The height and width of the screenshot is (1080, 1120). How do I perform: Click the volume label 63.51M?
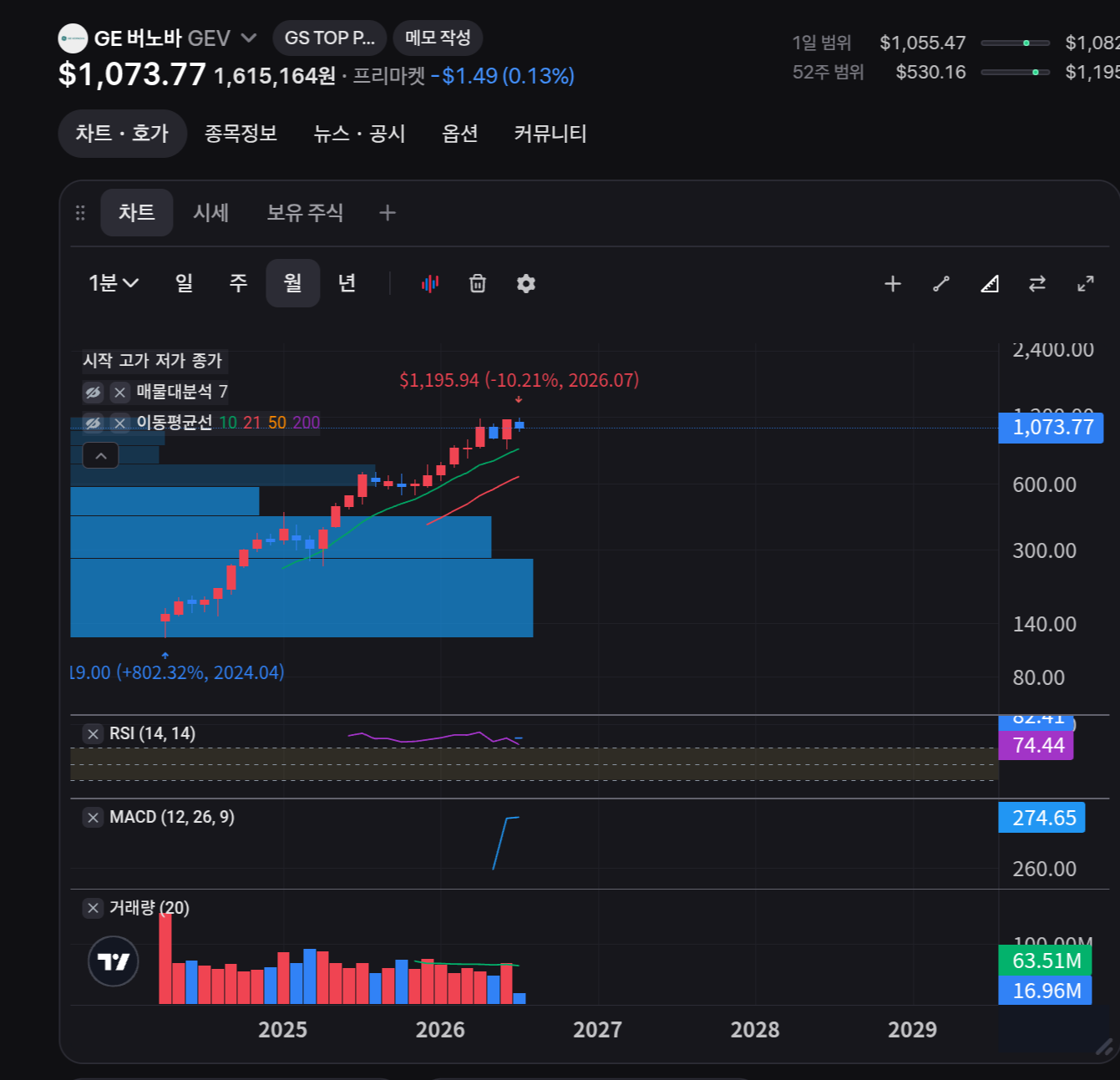[x=1045, y=961]
